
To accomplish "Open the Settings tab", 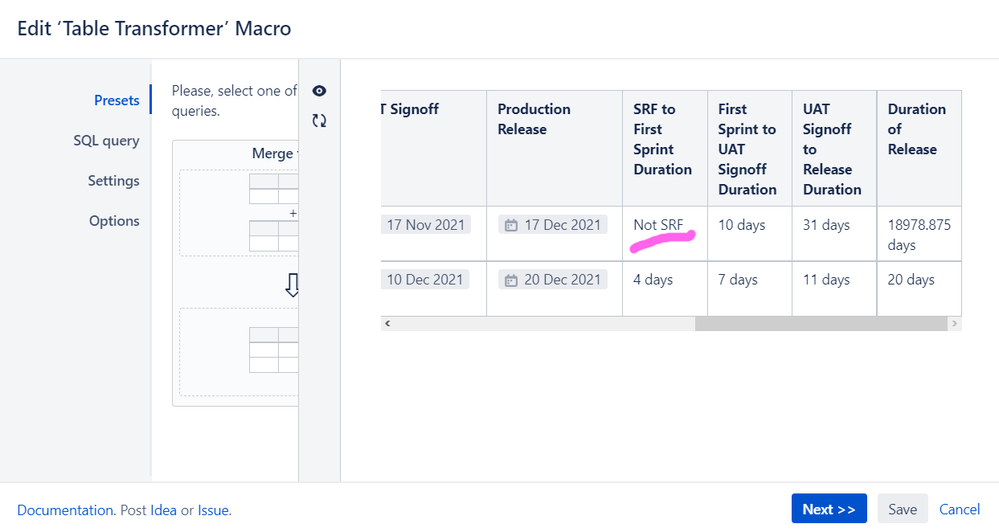I will coord(113,181).
